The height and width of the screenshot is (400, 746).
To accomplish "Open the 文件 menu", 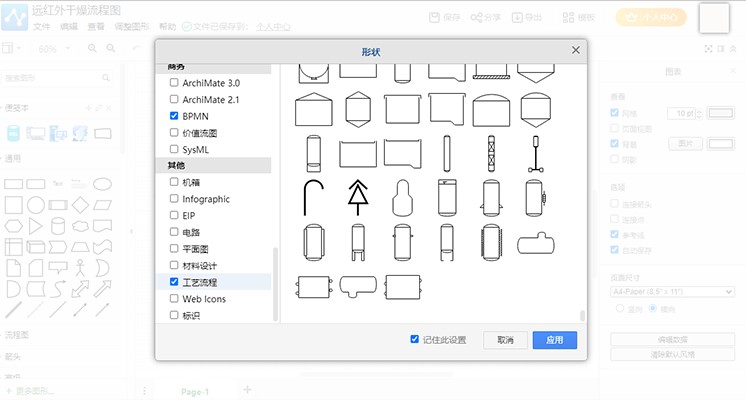I will (x=41, y=27).
